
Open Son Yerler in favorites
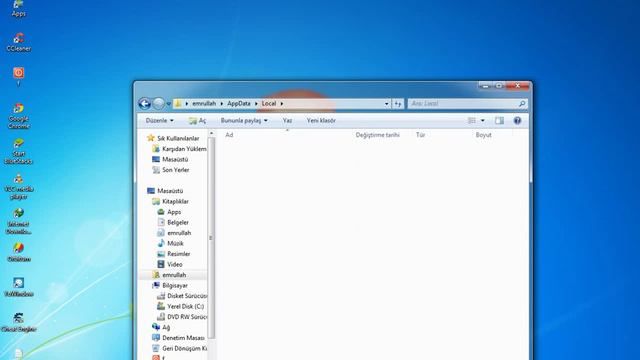pyautogui.click(x=176, y=170)
